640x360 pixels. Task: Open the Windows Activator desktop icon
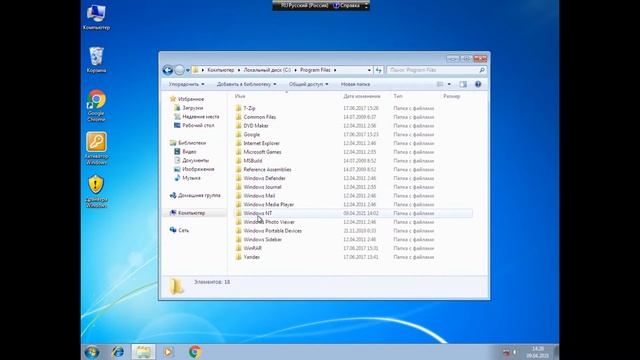pyautogui.click(x=96, y=148)
